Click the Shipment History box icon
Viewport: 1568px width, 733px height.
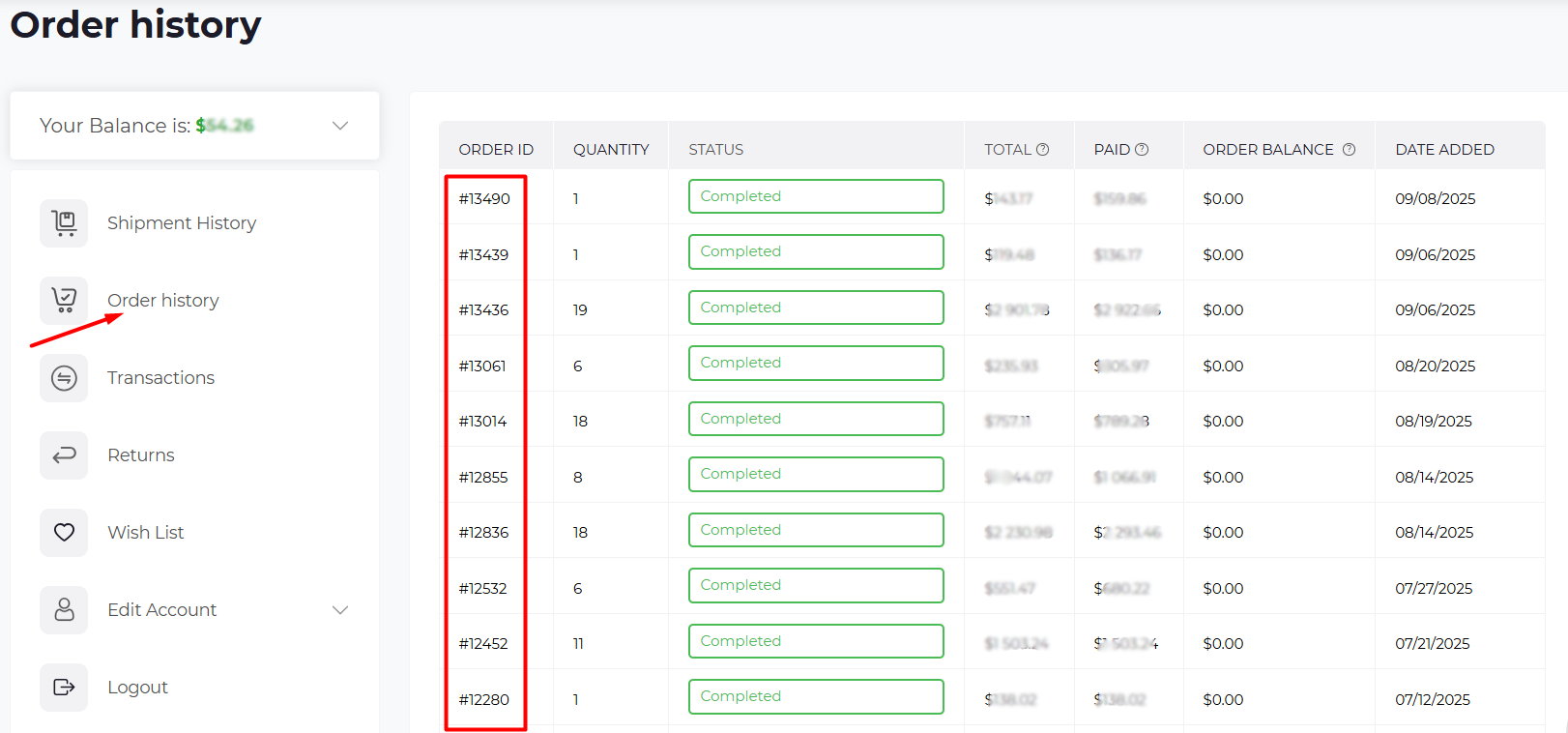pos(64,223)
